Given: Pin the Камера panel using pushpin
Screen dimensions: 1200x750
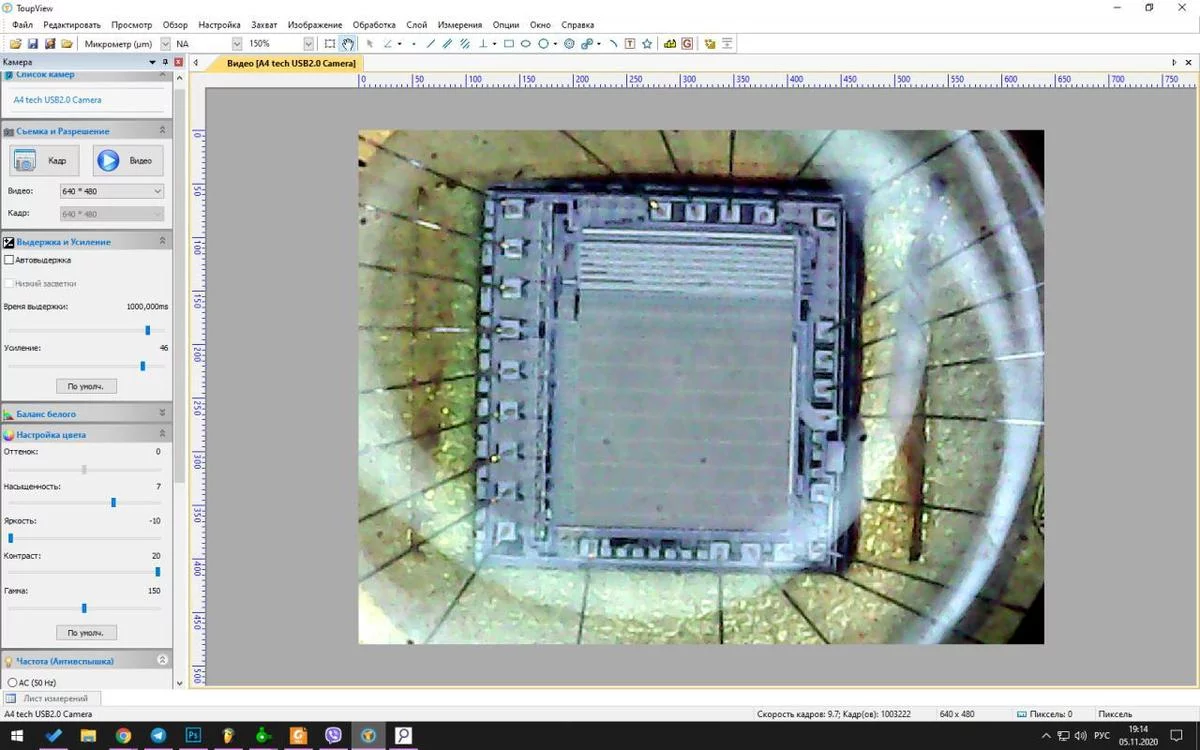Looking at the screenshot, I should tap(166, 62).
